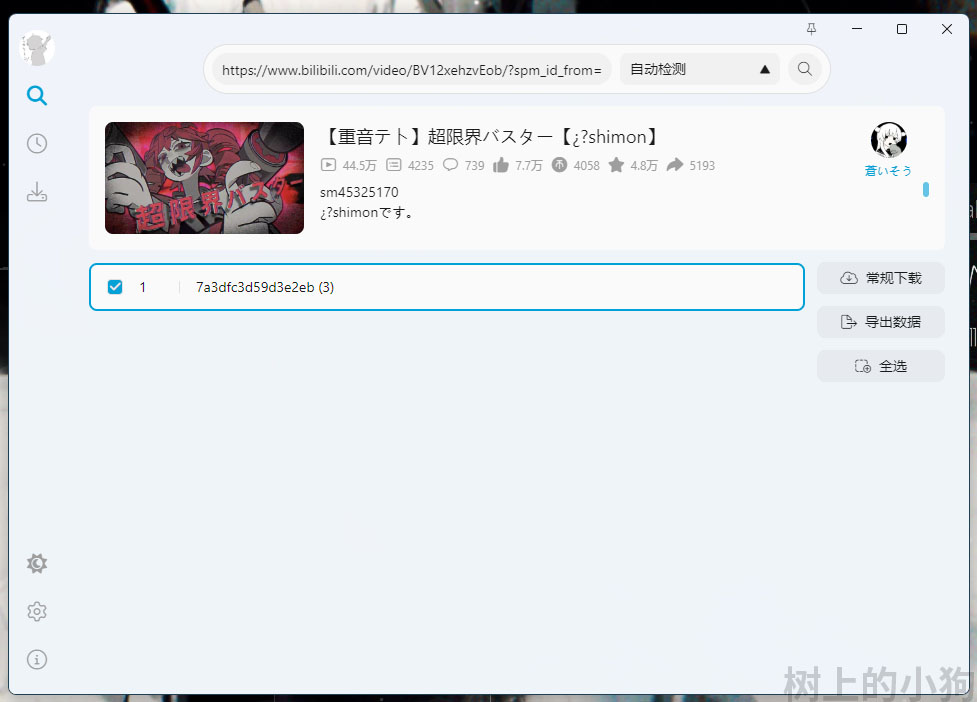Screen dimensions: 977x702
Task: Open uploader 蒼いそう avatar
Action: pos(888,140)
